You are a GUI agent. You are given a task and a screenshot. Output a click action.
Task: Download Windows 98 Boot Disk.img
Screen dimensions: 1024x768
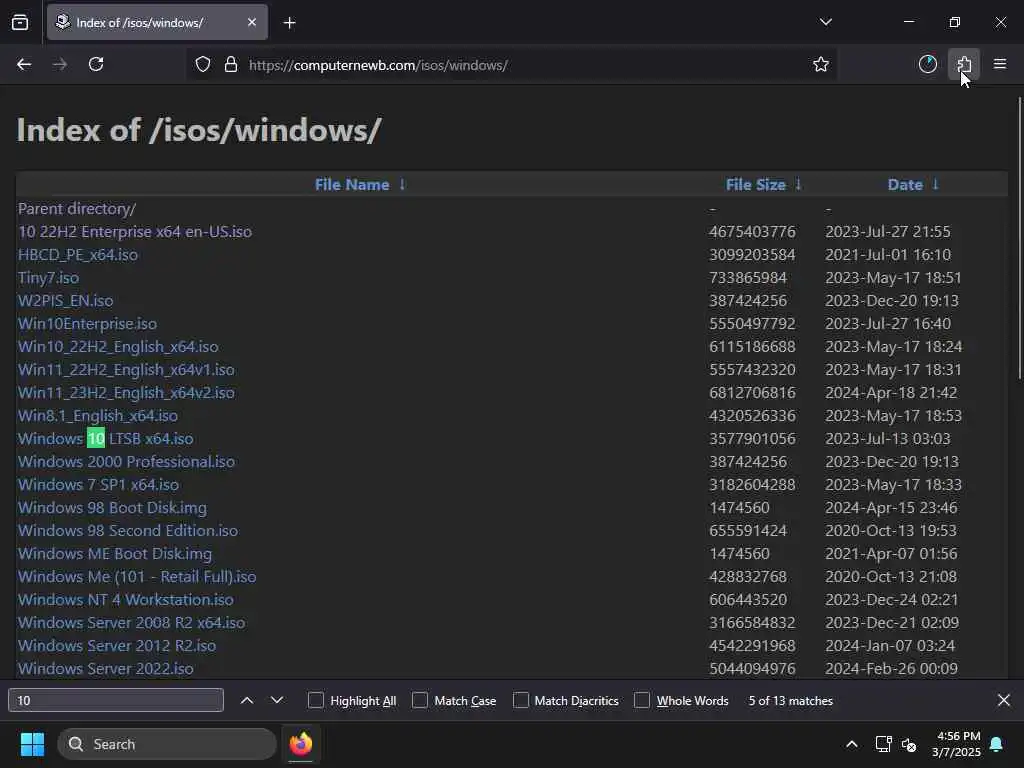[112, 507]
